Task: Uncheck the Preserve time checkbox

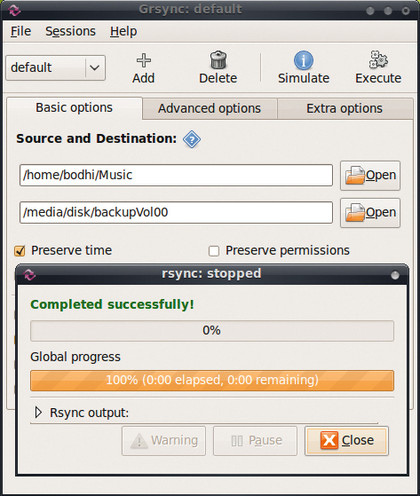Action: pos(20,251)
